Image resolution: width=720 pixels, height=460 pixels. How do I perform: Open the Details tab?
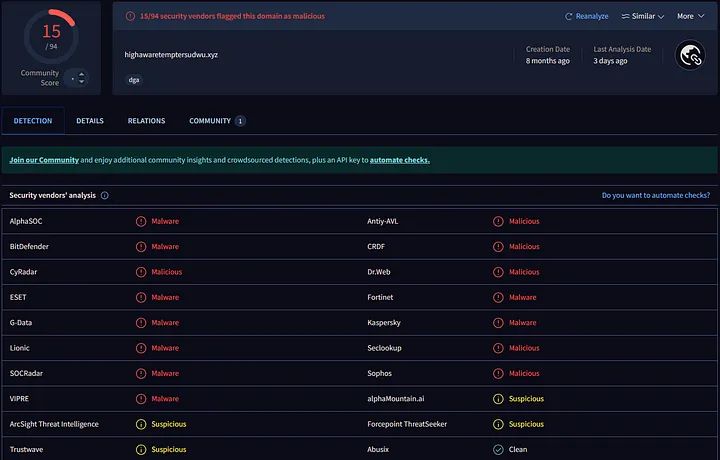click(90, 121)
